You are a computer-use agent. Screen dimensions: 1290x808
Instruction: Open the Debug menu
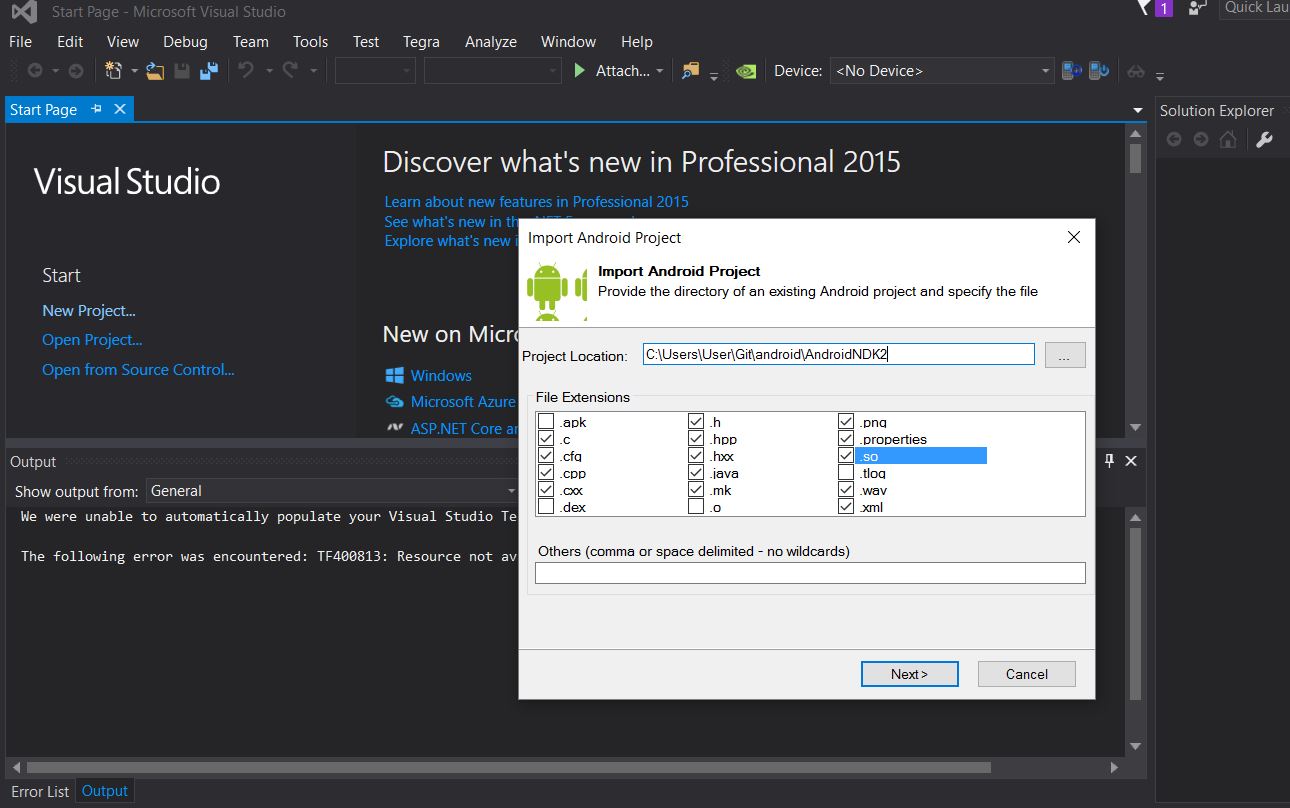click(185, 41)
